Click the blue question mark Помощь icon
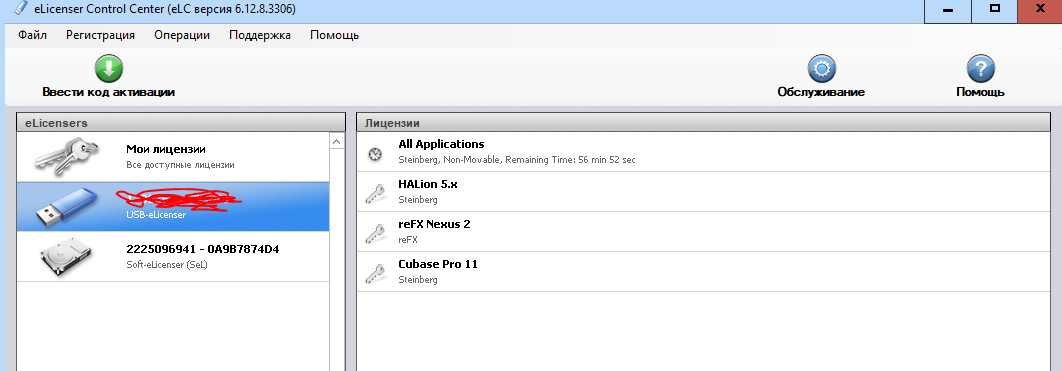 point(979,68)
